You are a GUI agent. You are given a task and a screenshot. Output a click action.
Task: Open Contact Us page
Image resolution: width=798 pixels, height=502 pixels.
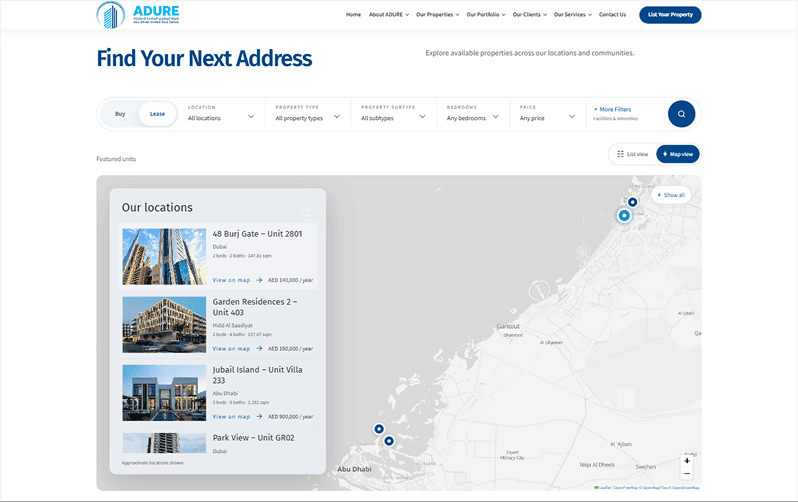click(x=612, y=15)
